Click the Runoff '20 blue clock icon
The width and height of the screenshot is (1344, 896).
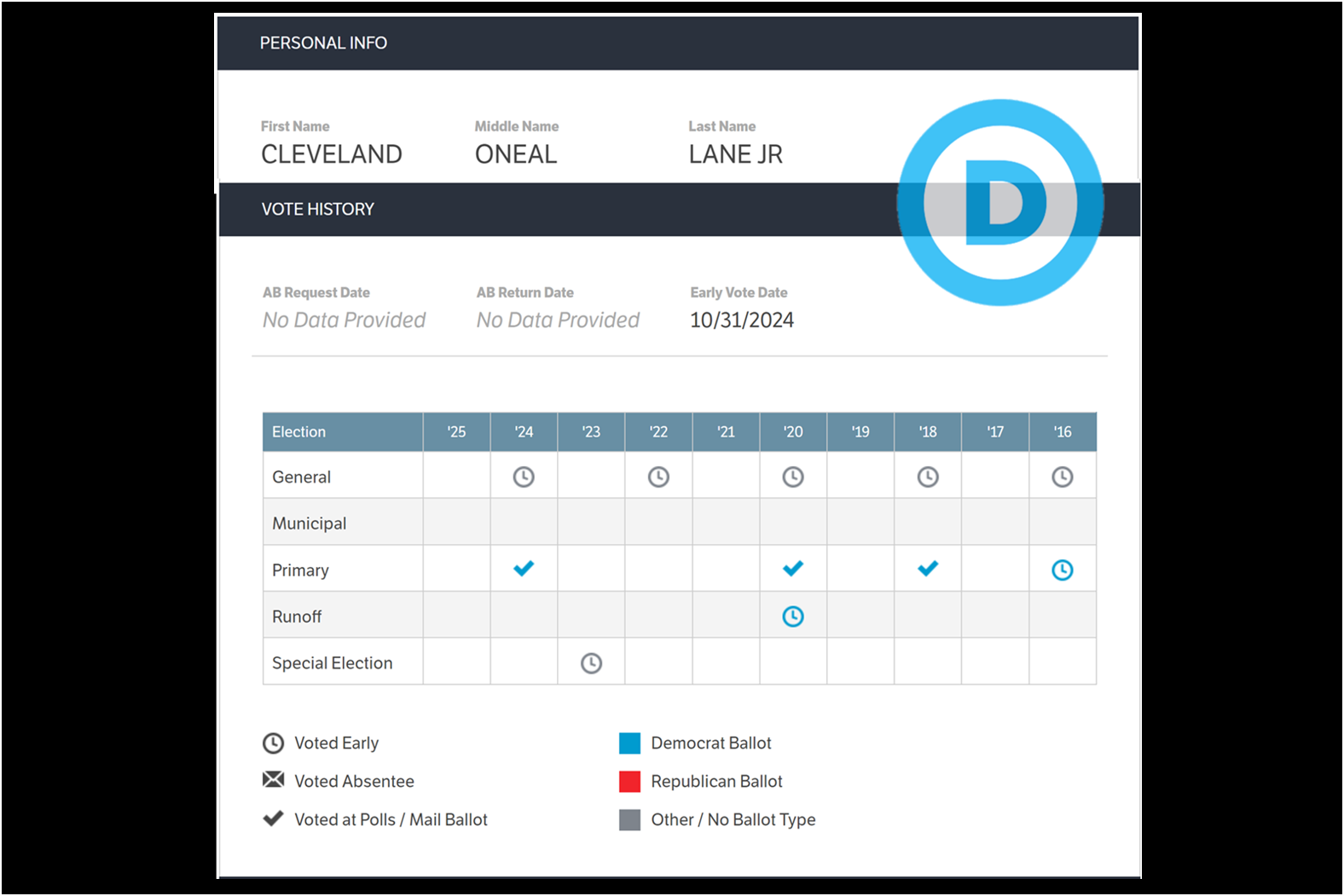[793, 616]
